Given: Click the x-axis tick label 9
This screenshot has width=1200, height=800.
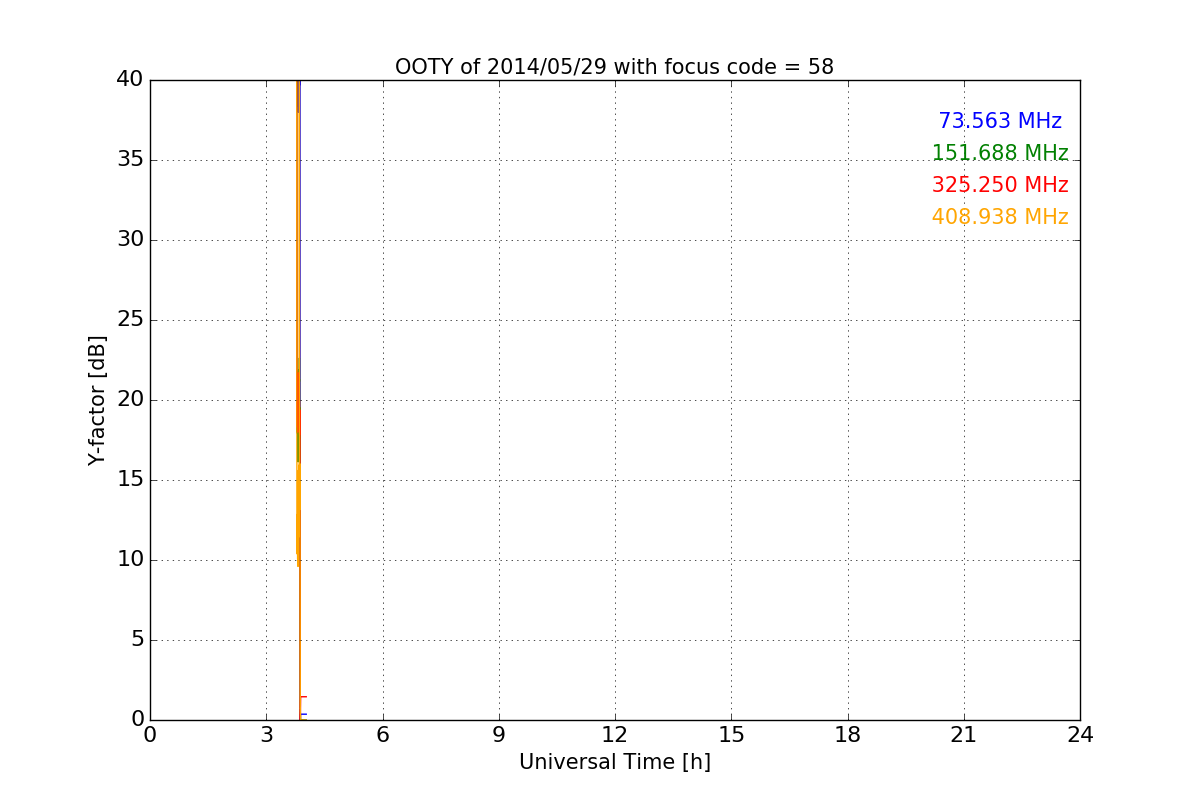Looking at the screenshot, I should pyautogui.click(x=499, y=735).
